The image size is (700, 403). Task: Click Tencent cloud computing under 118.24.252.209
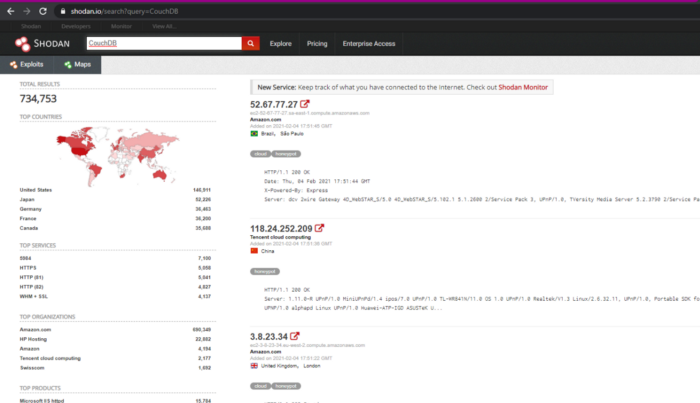(280, 237)
